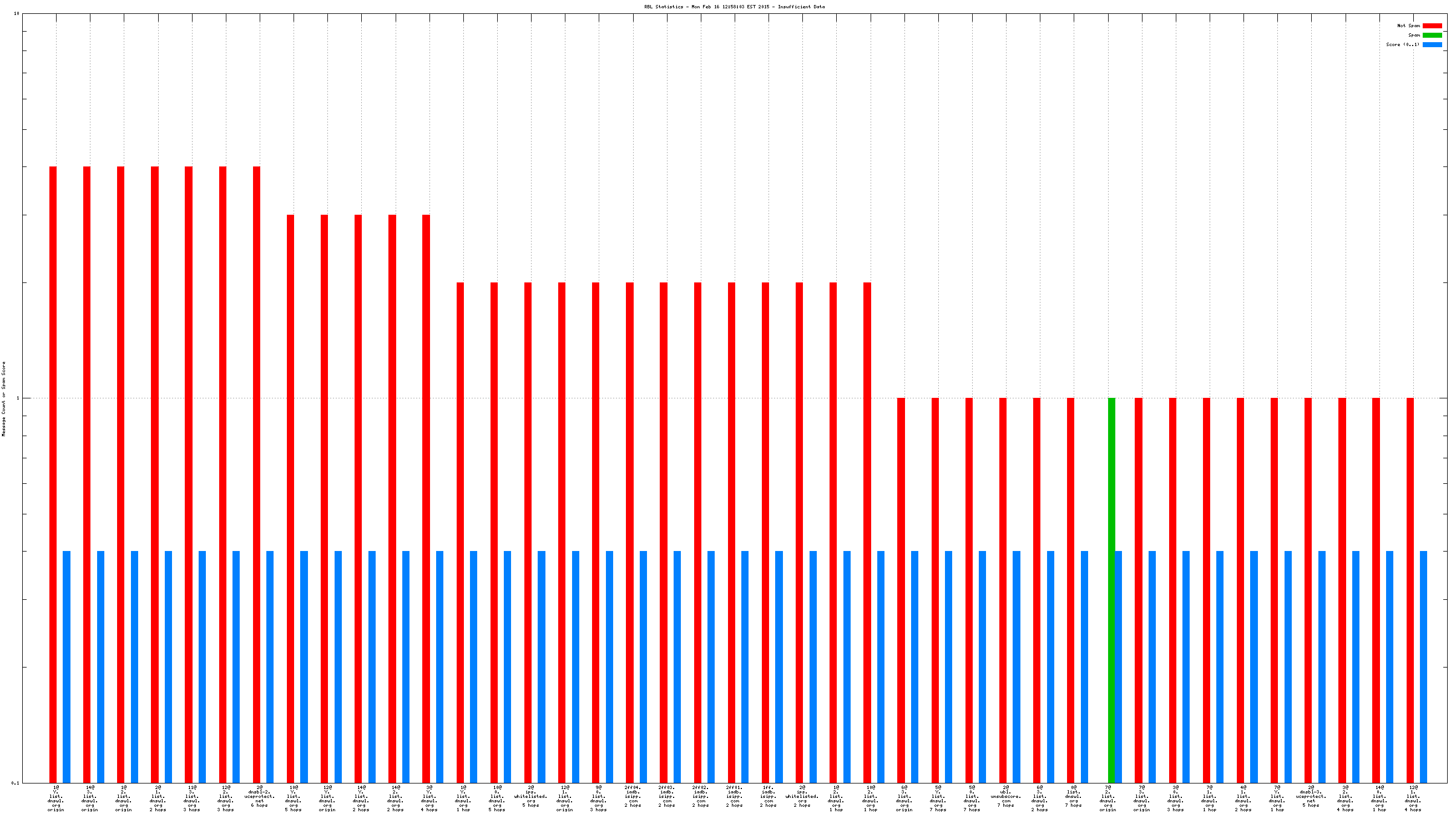Screen dimensions: 1456x819
Task: Click the 2ff01.iadb.isipp.com axis label
Action: 734,796
